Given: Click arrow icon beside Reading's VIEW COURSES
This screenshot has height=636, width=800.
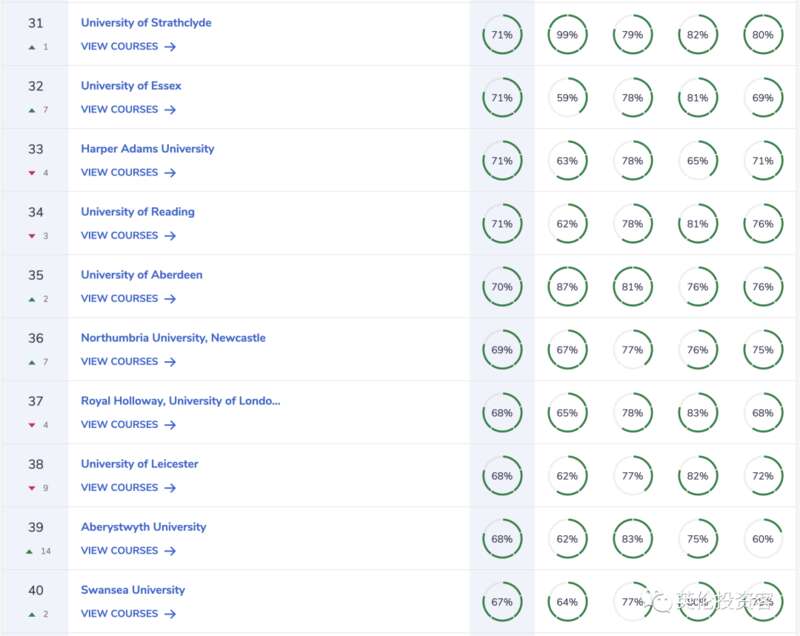Looking at the screenshot, I should coord(170,236).
